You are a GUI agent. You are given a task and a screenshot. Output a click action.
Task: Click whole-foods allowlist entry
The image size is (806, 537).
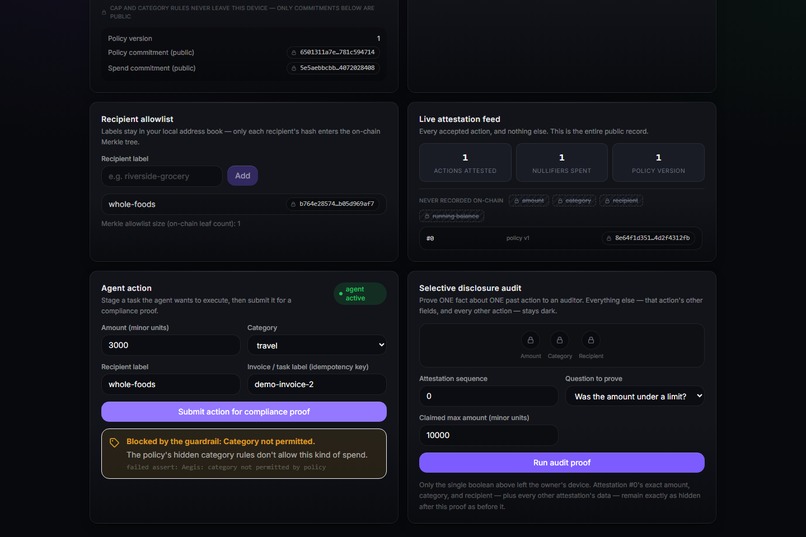pyautogui.click(x=244, y=204)
